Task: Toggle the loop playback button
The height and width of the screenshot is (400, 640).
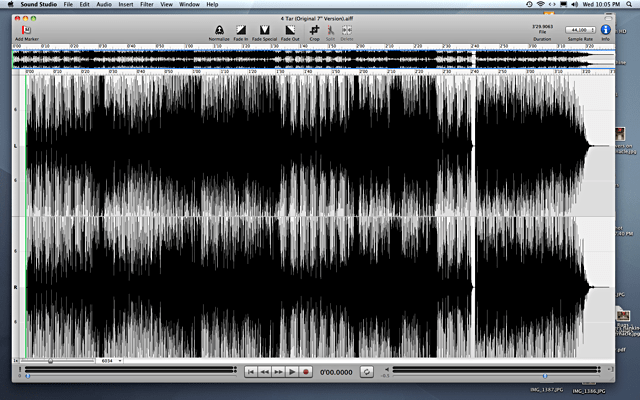Action: click(x=367, y=371)
